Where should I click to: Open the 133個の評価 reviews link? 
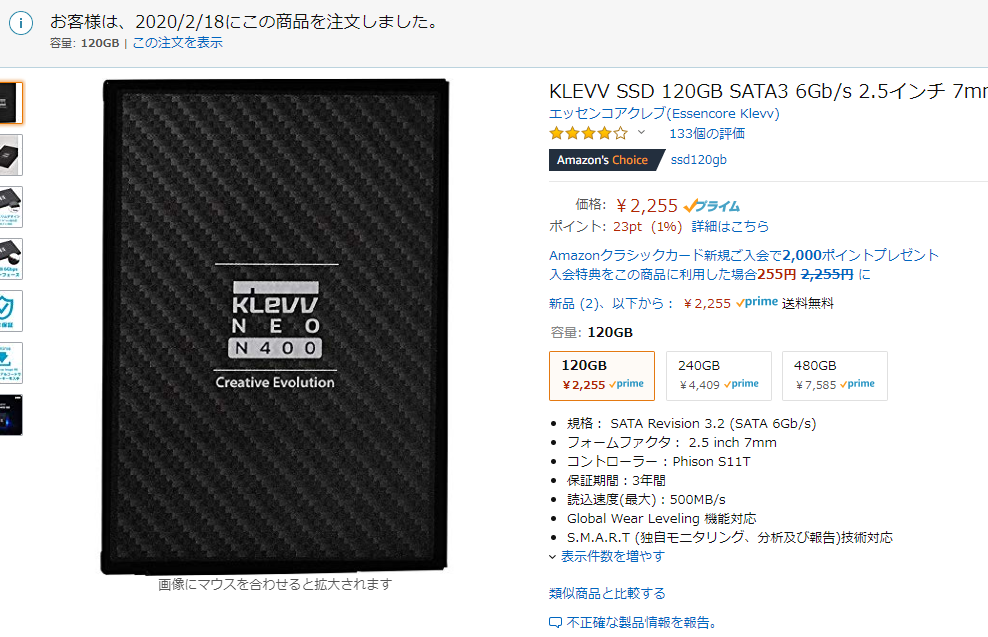706,133
